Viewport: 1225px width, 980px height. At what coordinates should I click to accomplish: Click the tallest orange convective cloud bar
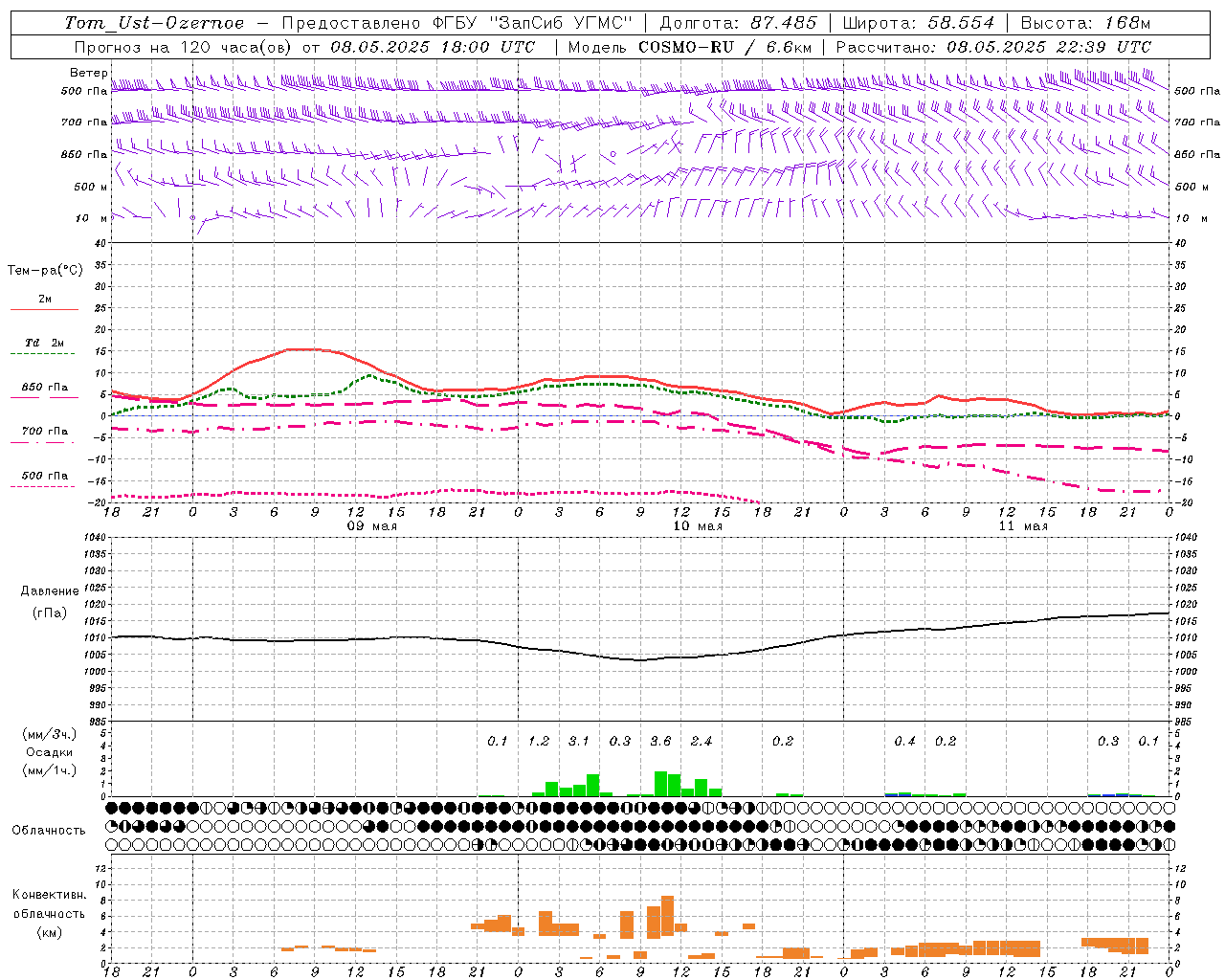point(667,917)
